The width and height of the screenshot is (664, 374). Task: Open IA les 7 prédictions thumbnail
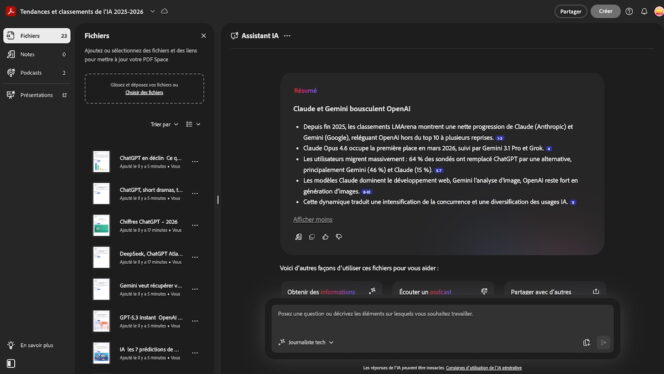pos(101,353)
